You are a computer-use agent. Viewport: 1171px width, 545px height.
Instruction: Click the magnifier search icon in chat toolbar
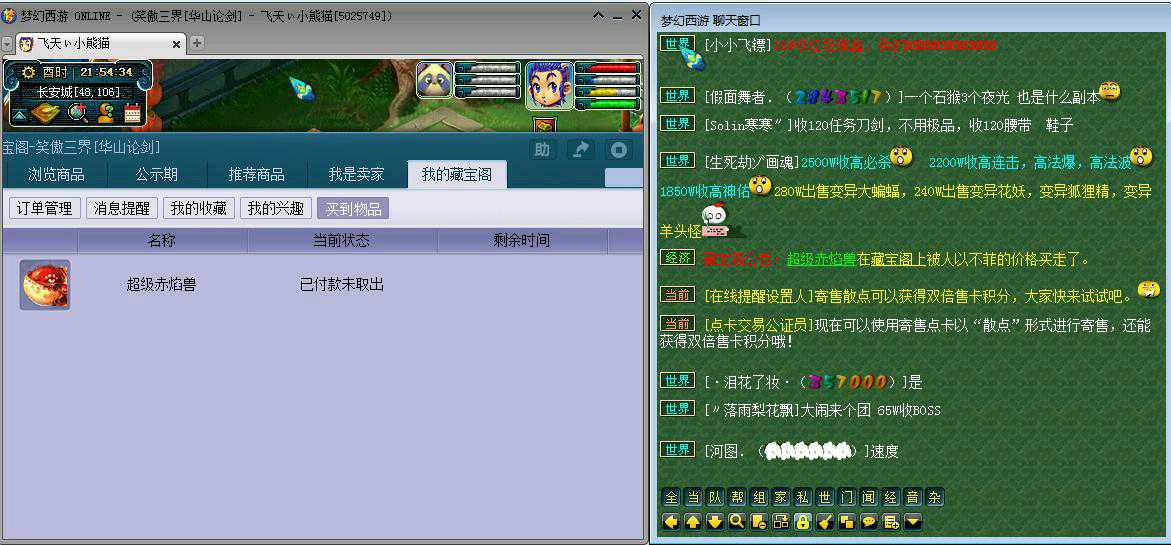coord(737,521)
